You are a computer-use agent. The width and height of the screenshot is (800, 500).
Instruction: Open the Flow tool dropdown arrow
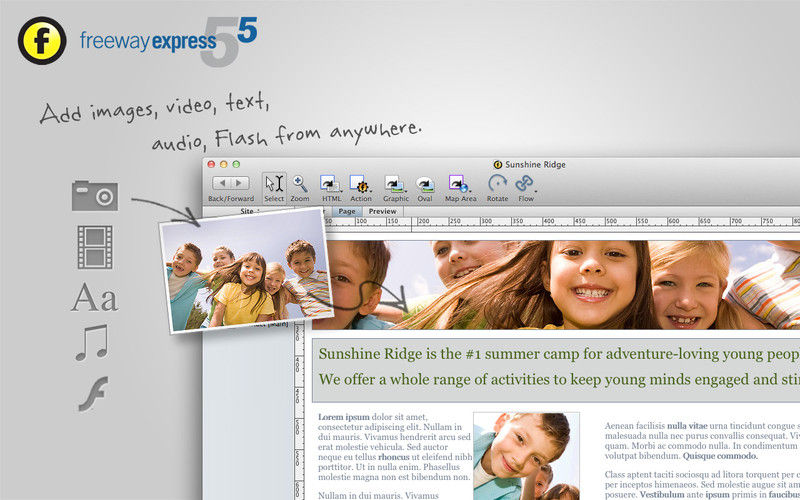pyautogui.click(x=535, y=191)
